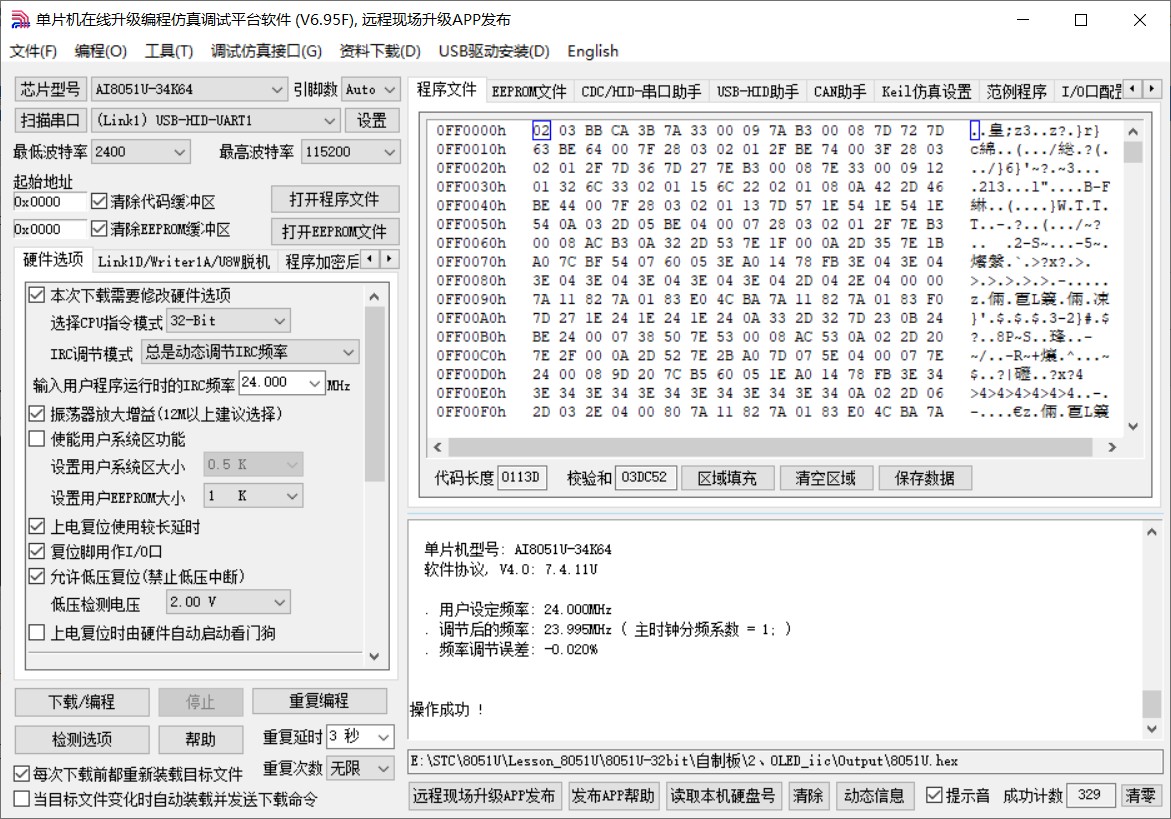Open repeat delay 3 秒 dropdown
This screenshot has height=819, width=1171.
[360, 737]
